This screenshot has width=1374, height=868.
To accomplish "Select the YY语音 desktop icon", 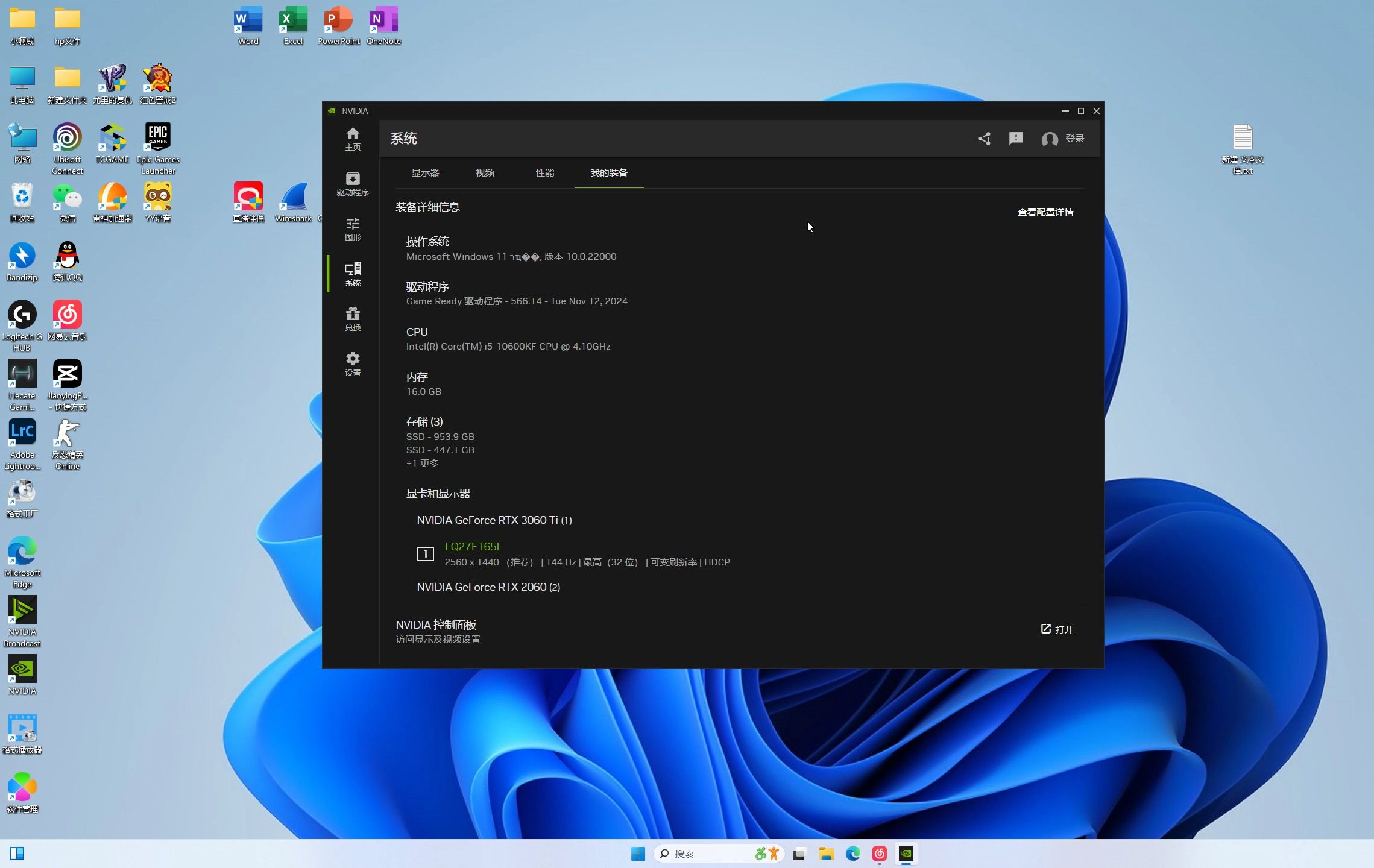I will click(x=158, y=203).
